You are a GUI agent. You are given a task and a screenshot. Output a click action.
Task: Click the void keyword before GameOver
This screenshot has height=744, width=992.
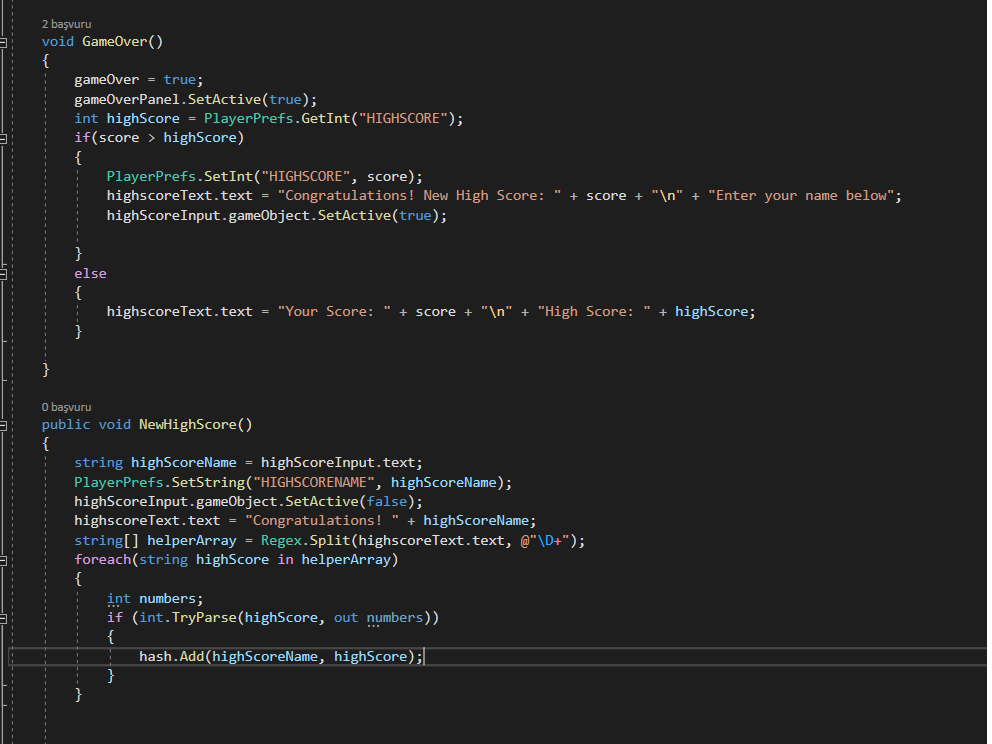click(58, 42)
